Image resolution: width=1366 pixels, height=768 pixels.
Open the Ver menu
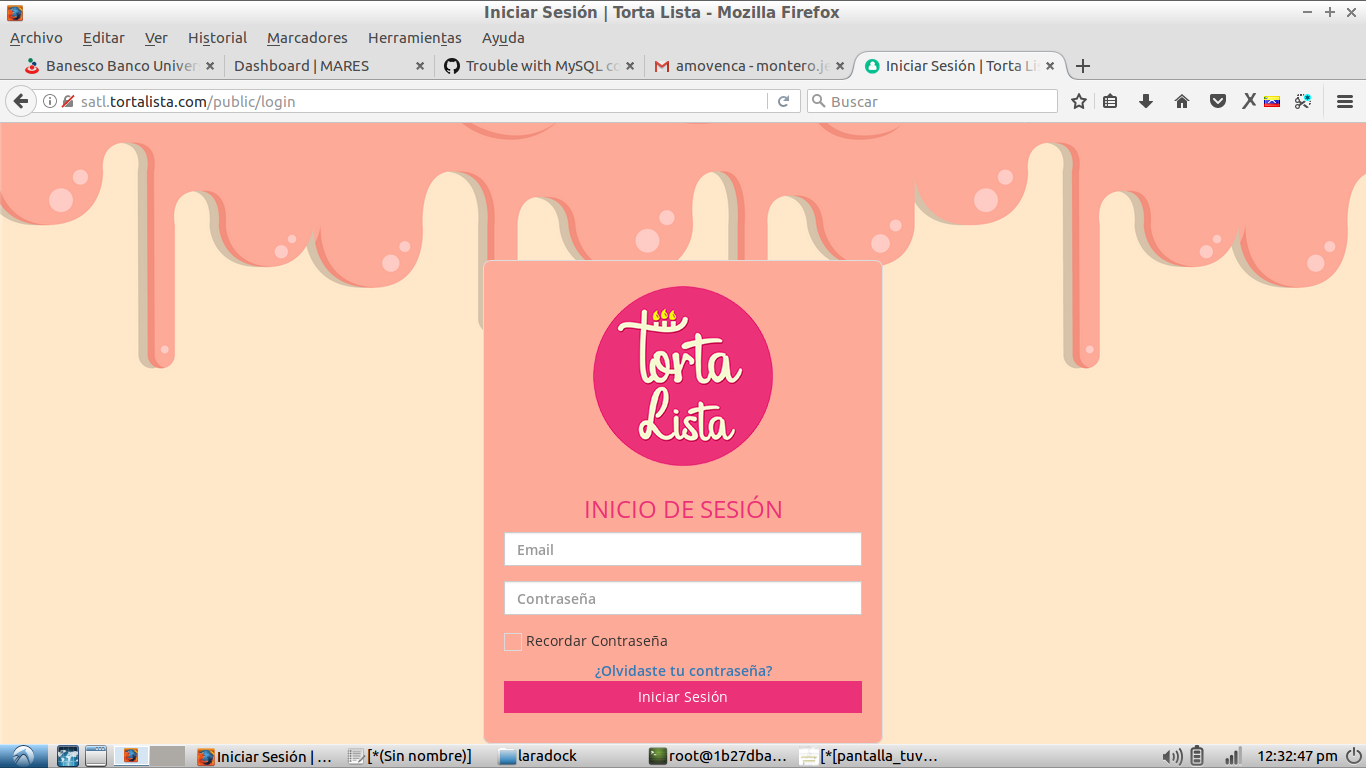point(156,38)
